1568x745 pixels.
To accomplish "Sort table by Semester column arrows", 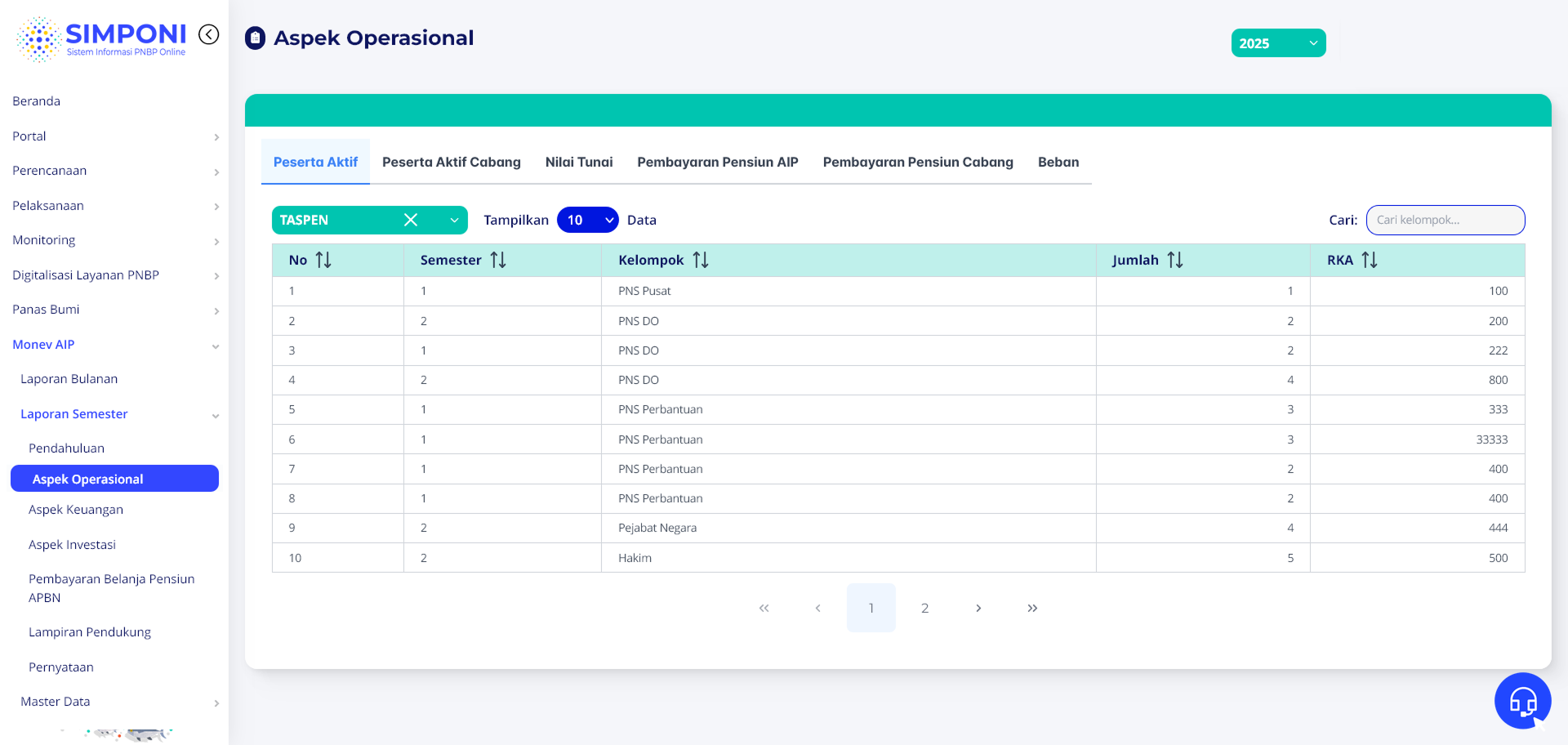I will [x=498, y=260].
